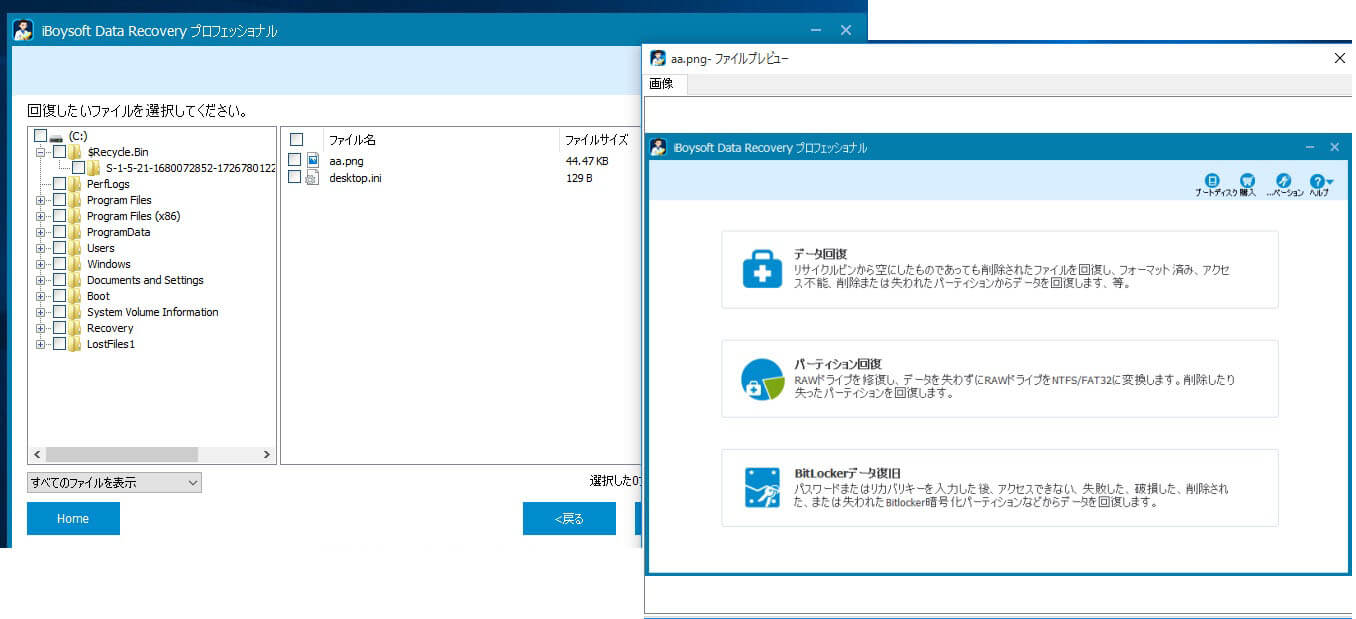The height and width of the screenshot is (619, 1356).
Task: Click the BitLockerデータ復旧 icon
Action: 762,487
